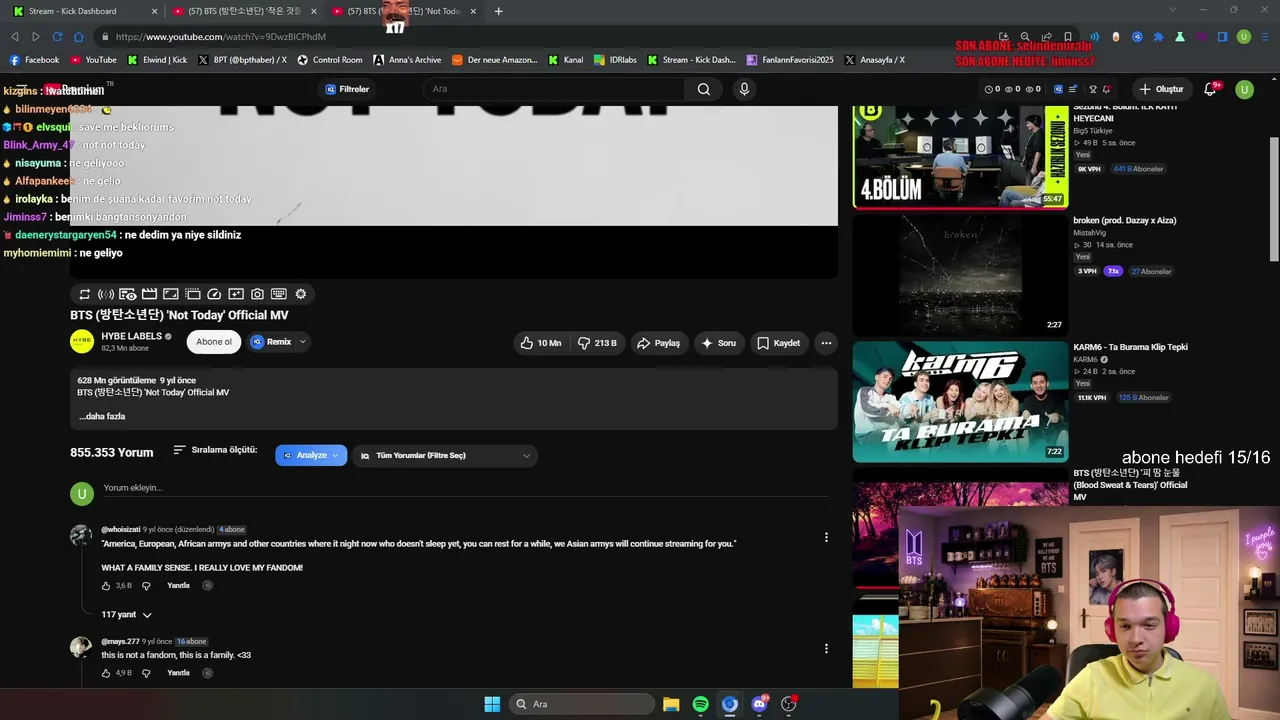Click the camera screenshot icon under the video
This screenshot has height=720, width=1280.
pyautogui.click(x=257, y=294)
